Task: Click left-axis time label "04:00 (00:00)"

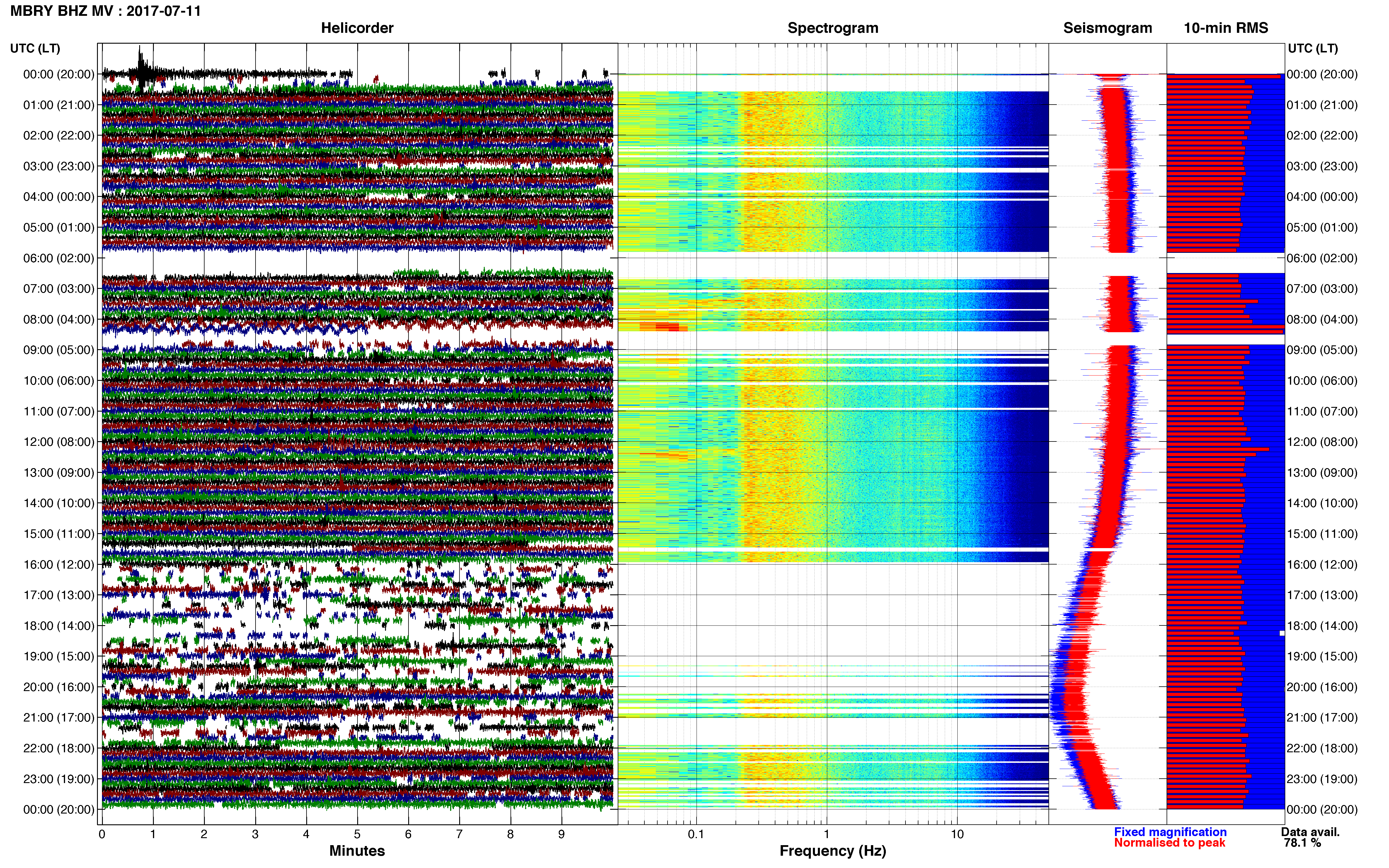Action: 59,197
